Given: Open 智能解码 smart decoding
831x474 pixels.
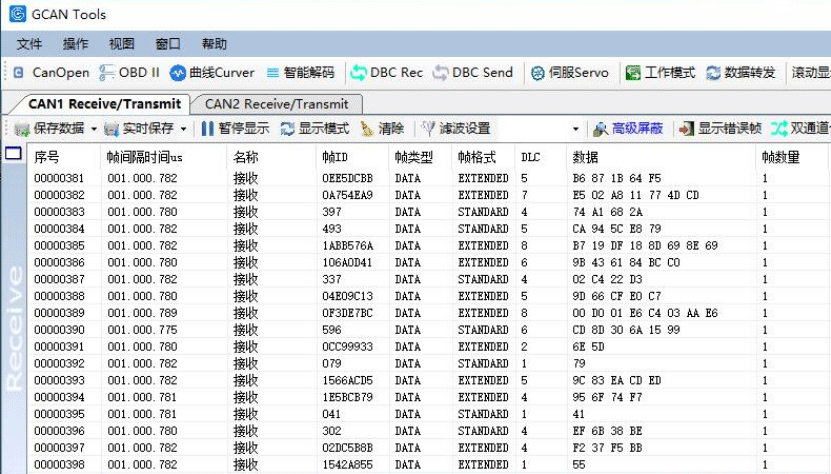Looking at the screenshot, I should [x=303, y=73].
